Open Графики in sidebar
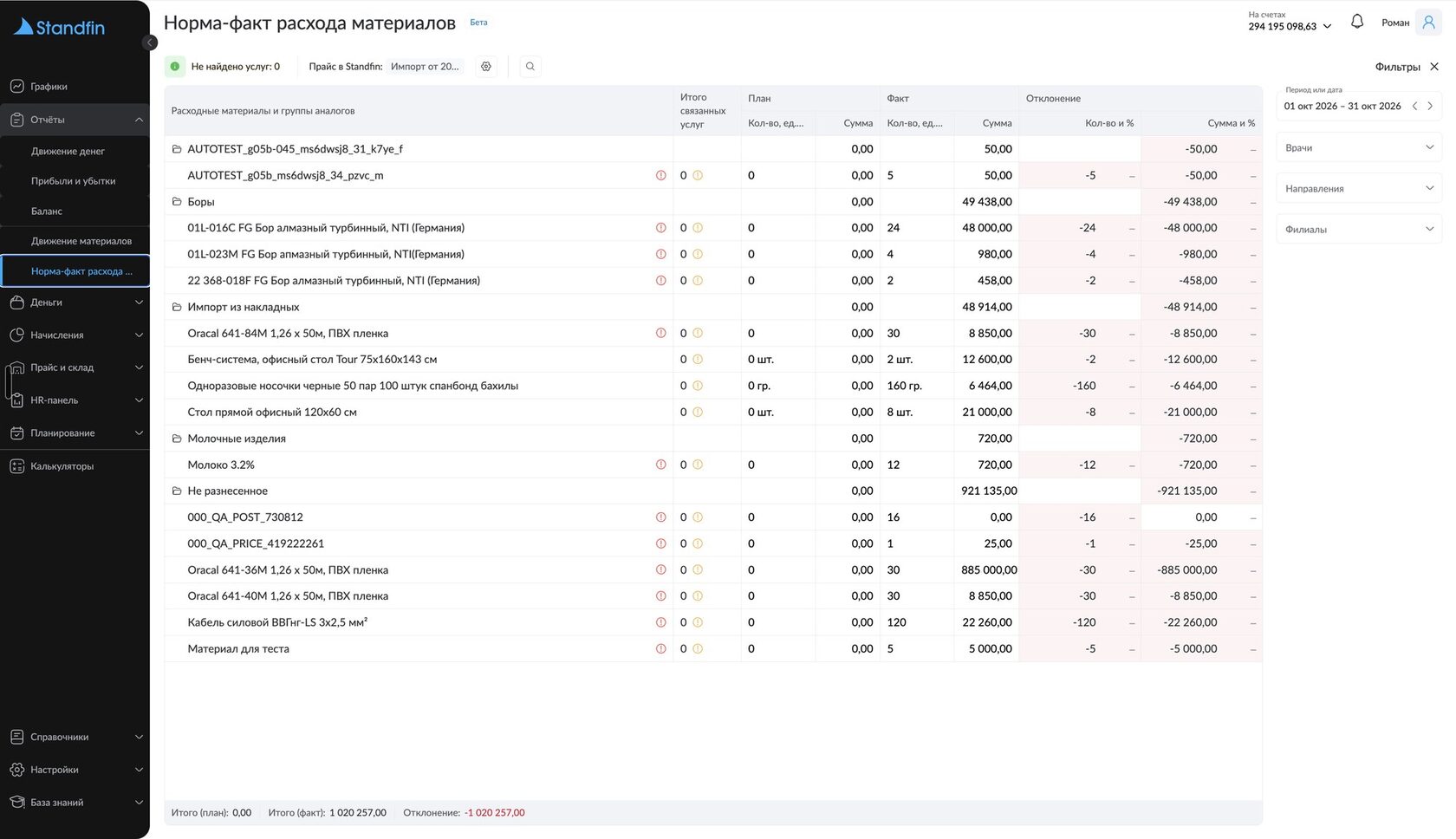 (x=75, y=87)
